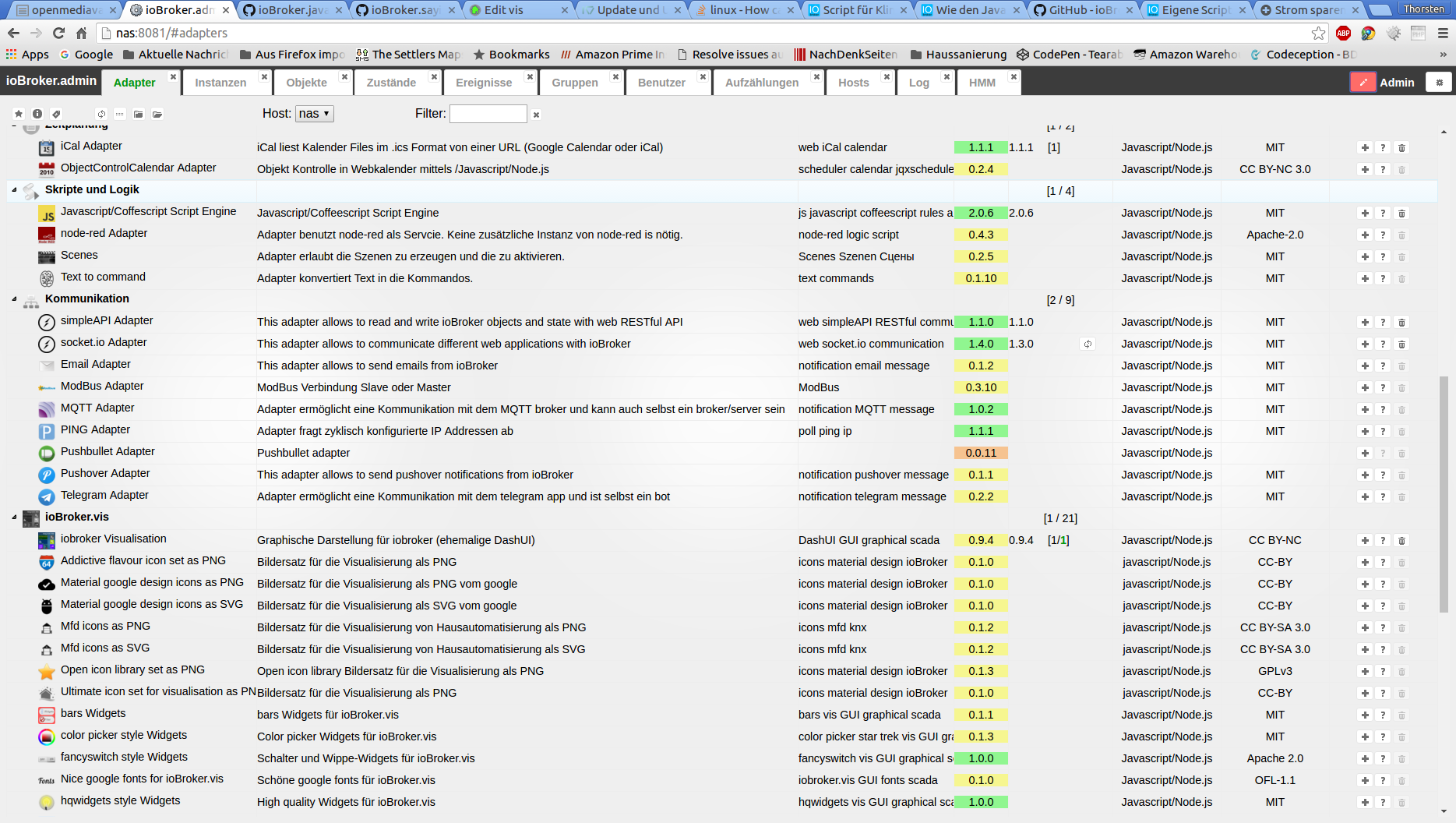Open the Benutzer tab

pos(661,83)
